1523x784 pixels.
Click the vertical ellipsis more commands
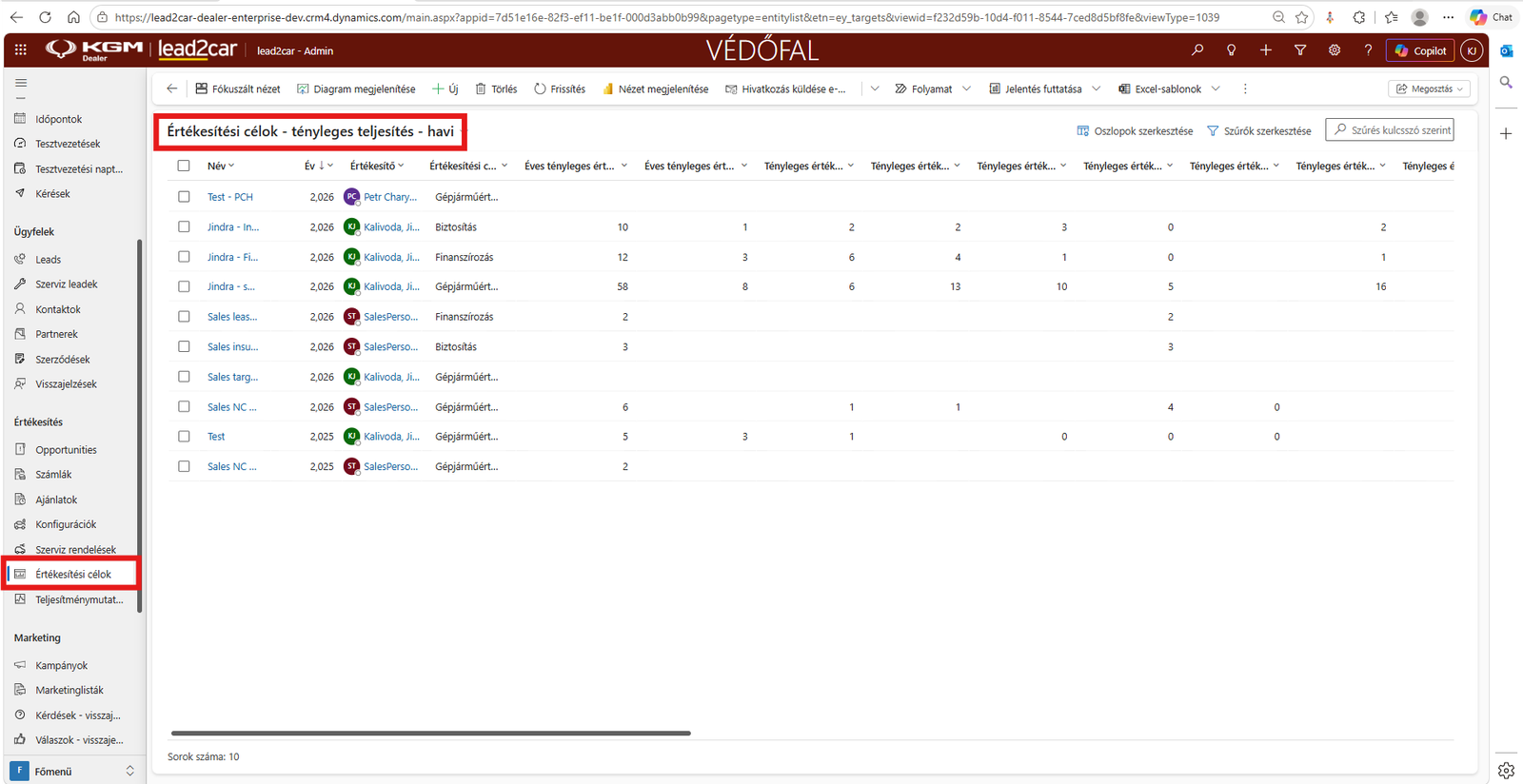tap(1245, 88)
